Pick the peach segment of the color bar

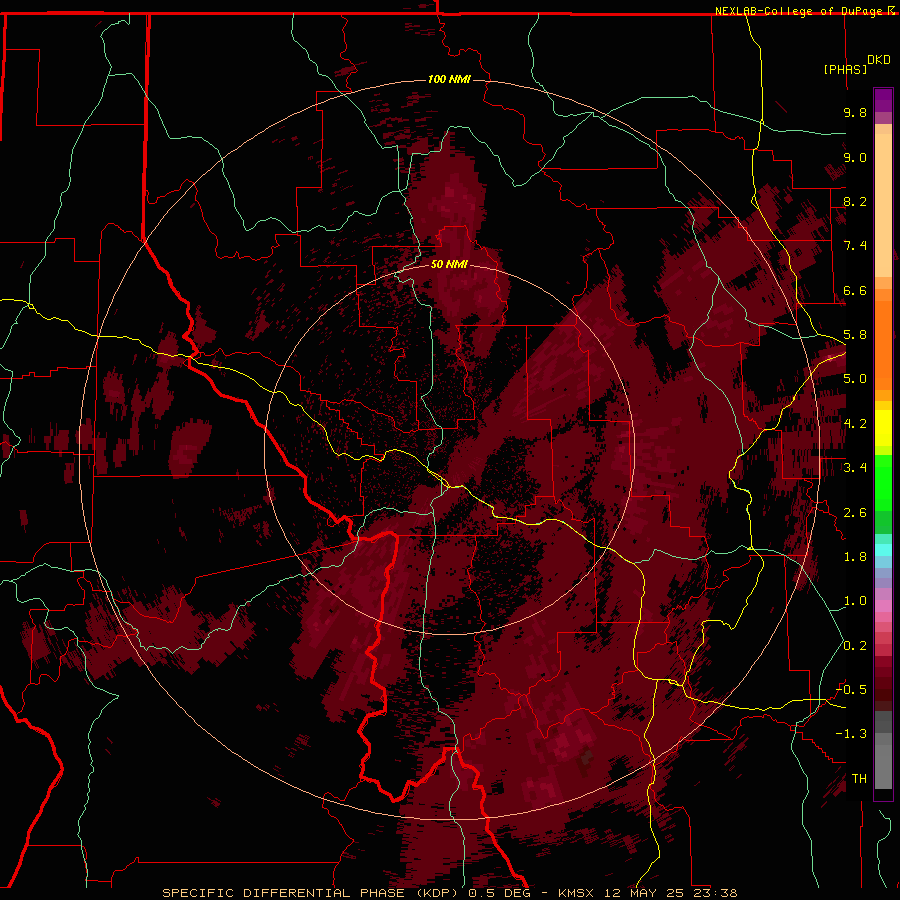click(x=883, y=205)
